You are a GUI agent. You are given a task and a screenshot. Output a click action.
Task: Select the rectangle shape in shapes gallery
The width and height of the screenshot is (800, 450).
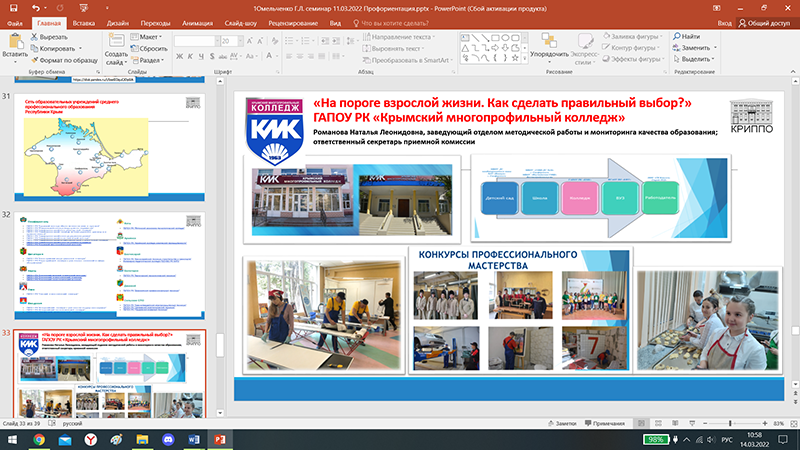[x=495, y=38]
